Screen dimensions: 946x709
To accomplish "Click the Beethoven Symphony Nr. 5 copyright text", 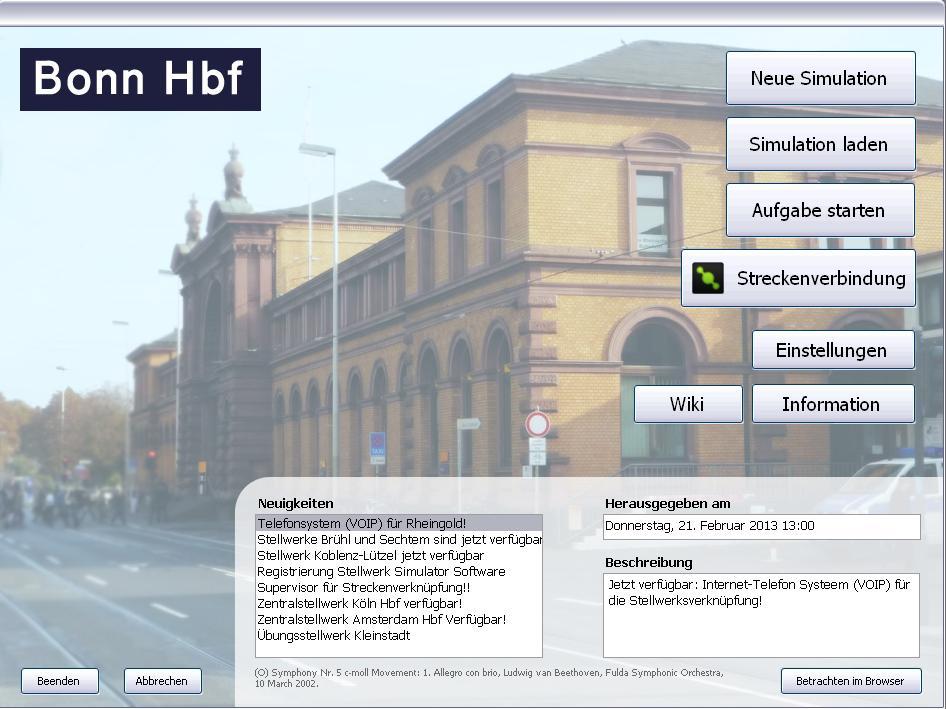I will [489, 678].
